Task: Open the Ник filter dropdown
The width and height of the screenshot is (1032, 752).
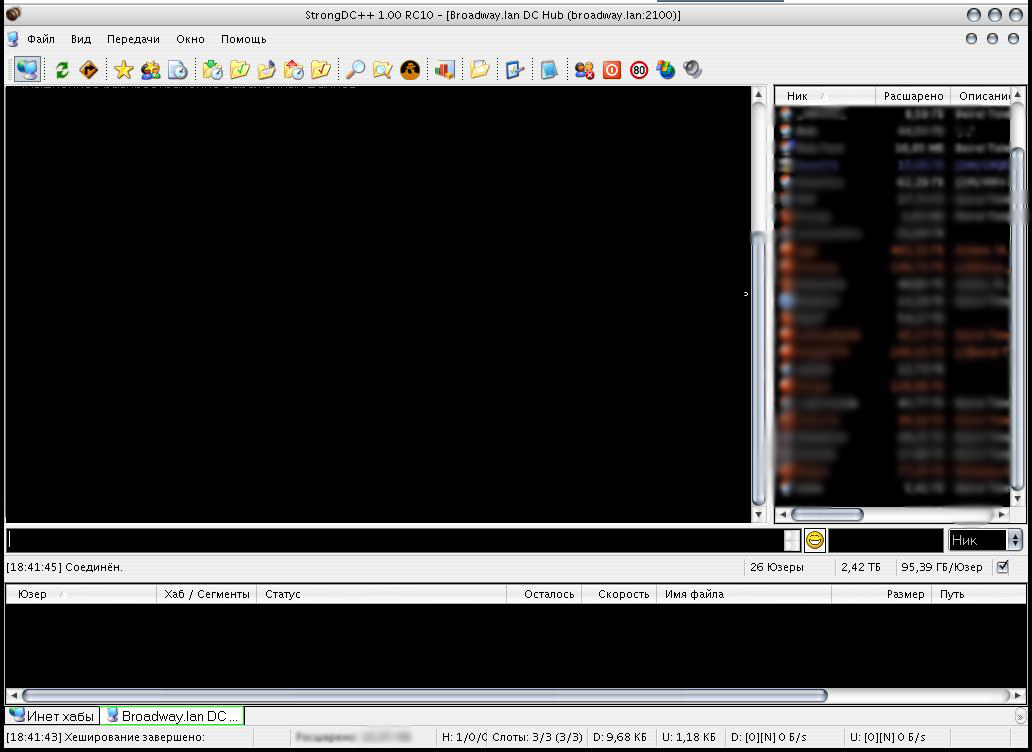Action: (985, 540)
